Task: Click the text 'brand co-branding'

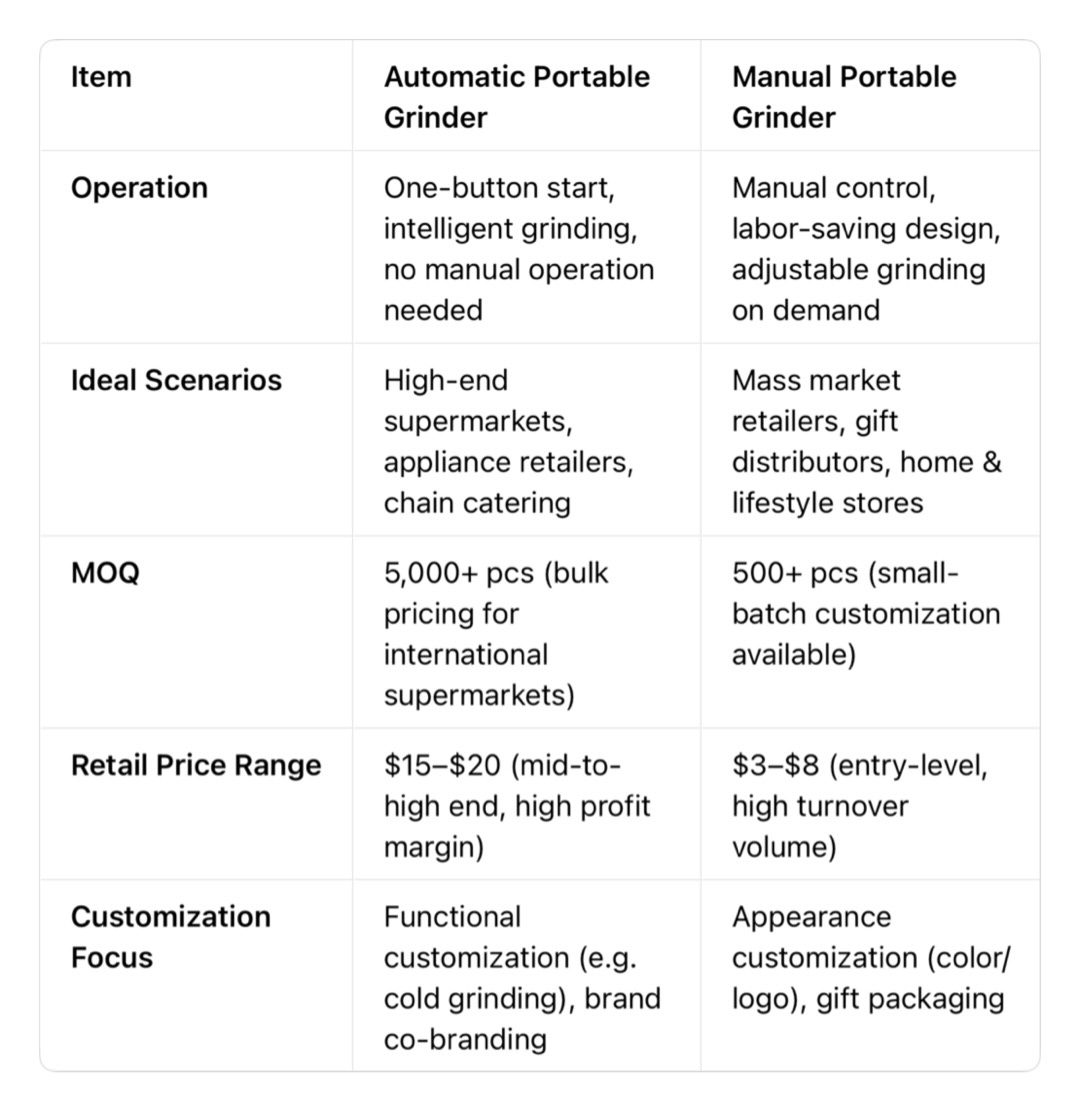Action: coord(522,1019)
